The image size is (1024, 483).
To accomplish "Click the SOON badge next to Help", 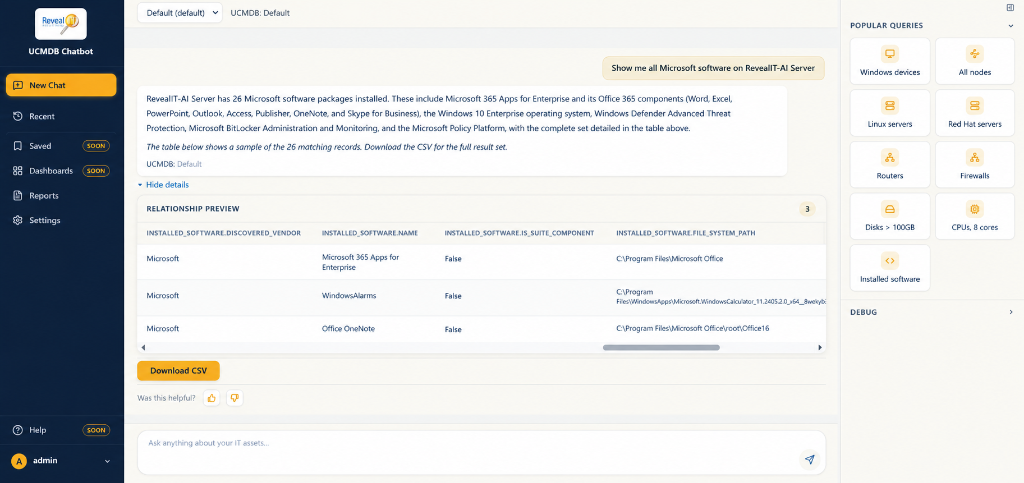I will [96, 430].
